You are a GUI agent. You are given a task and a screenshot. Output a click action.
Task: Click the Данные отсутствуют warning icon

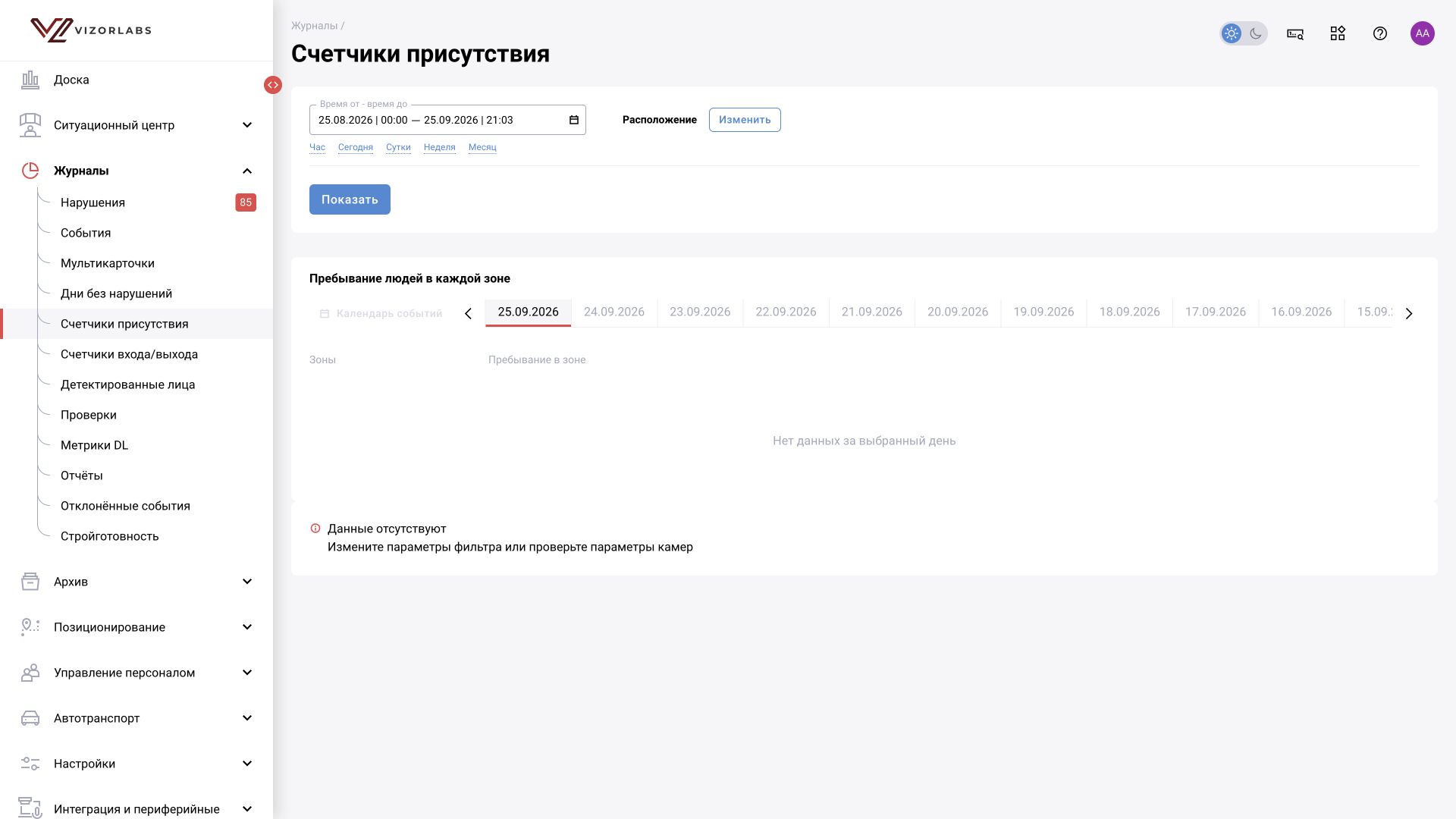315,529
